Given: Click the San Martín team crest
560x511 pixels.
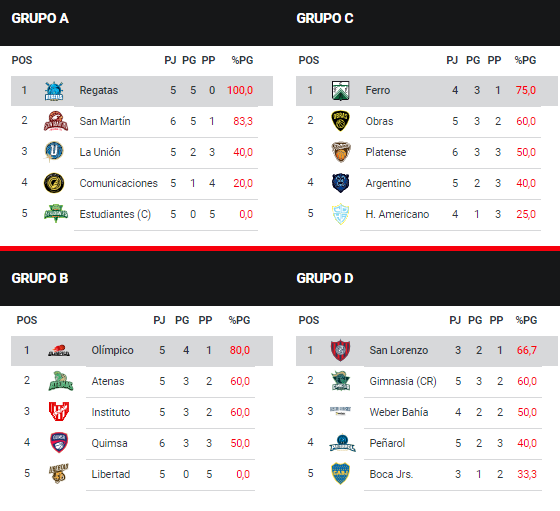Looking at the screenshot, I should [56, 121].
